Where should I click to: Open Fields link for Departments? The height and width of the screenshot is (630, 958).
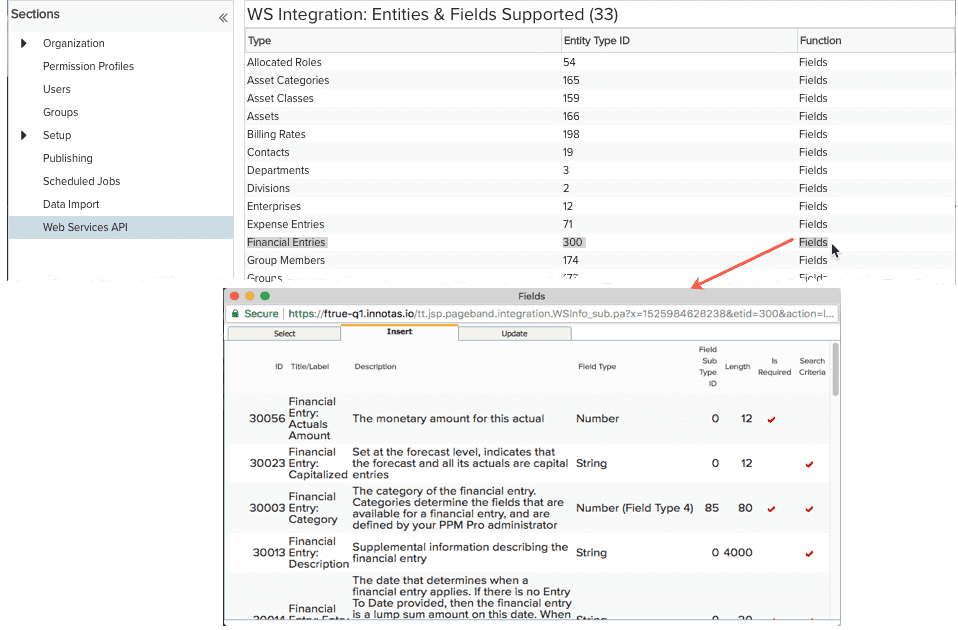tap(813, 170)
